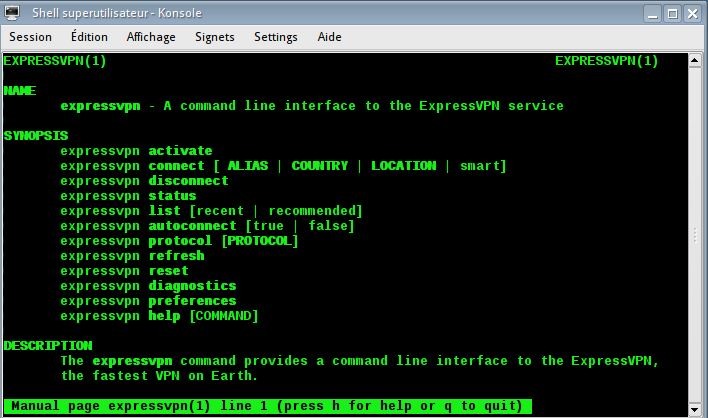Open the Settings menu
The height and width of the screenshot is (418, 708).
click(275, 37)
